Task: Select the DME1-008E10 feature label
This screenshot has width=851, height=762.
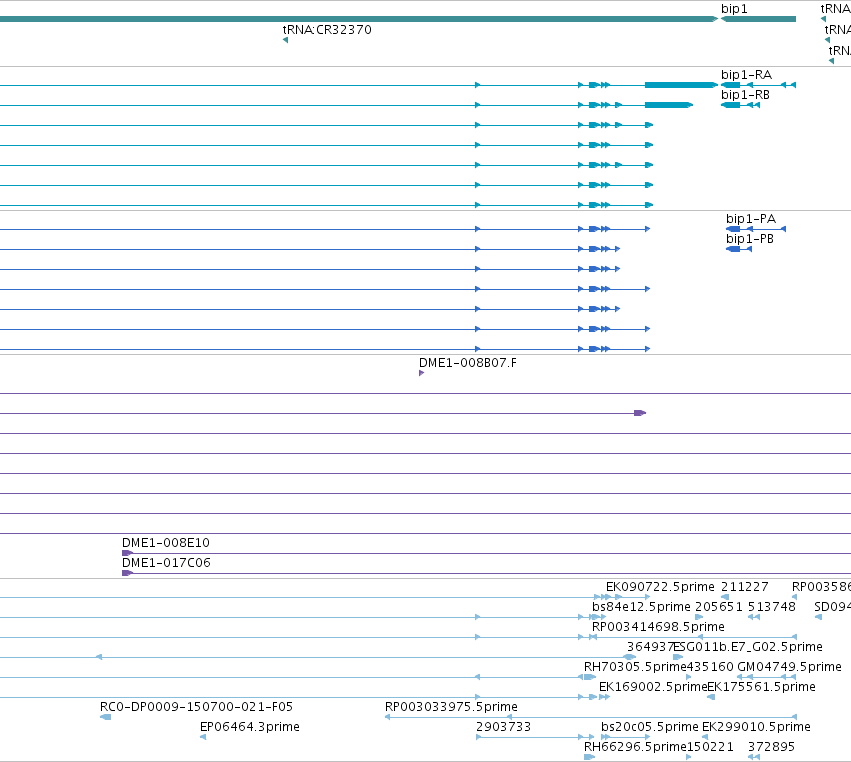Action: (x=166, y=543)
